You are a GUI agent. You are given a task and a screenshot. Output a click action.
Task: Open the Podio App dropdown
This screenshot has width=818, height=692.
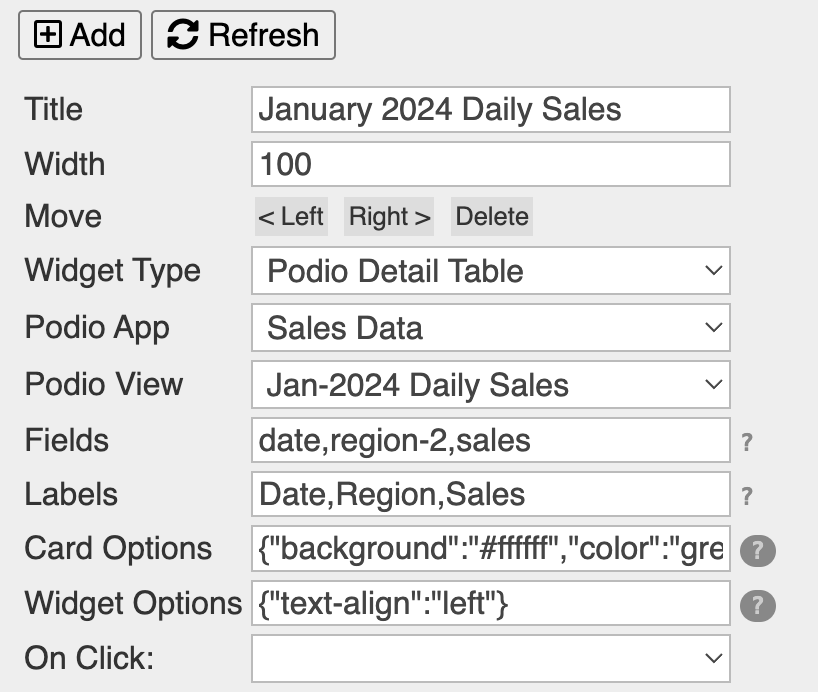point(490,328)
